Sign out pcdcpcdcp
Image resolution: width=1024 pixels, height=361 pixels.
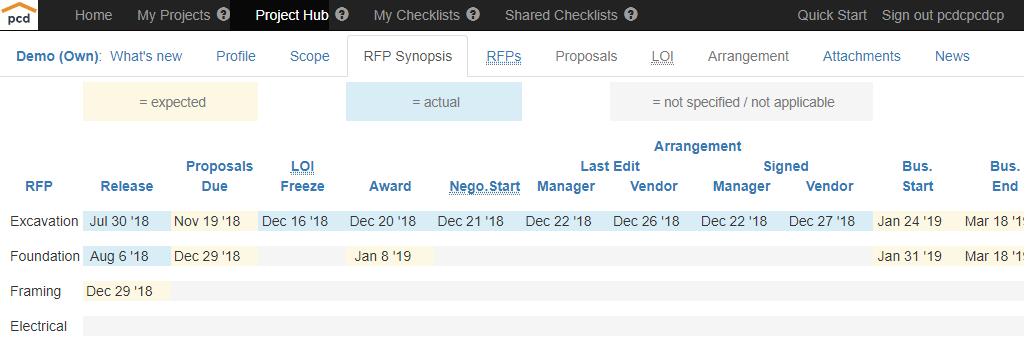point(943,15)
